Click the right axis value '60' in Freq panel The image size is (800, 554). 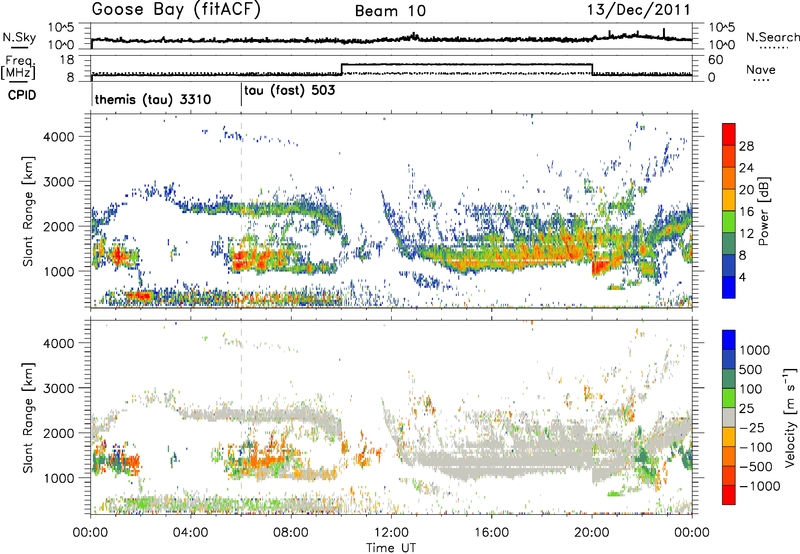(716, 60)
